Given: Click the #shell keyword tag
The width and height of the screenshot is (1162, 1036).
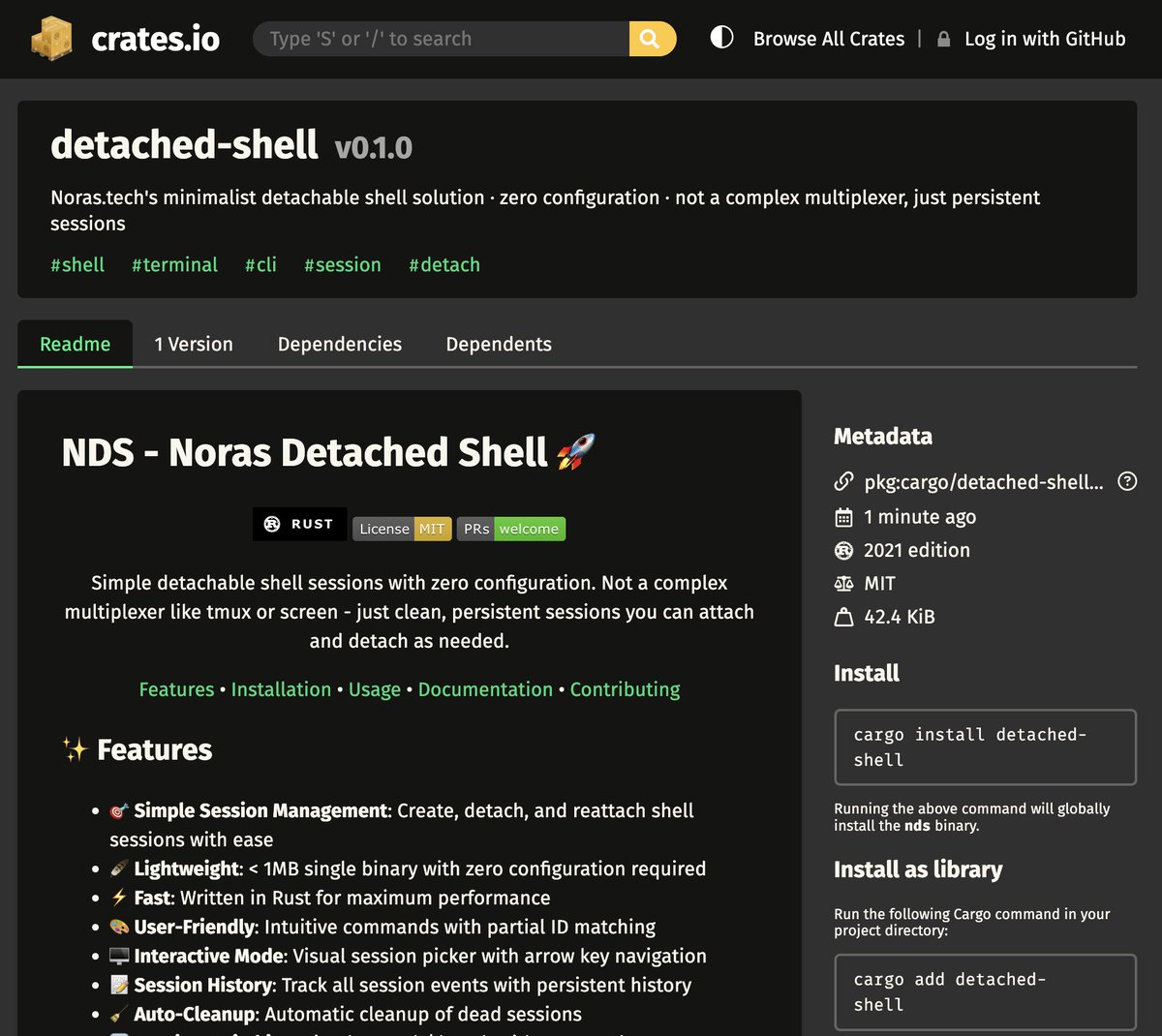Looking at the screenshot, I should click(x=77, y=264).
